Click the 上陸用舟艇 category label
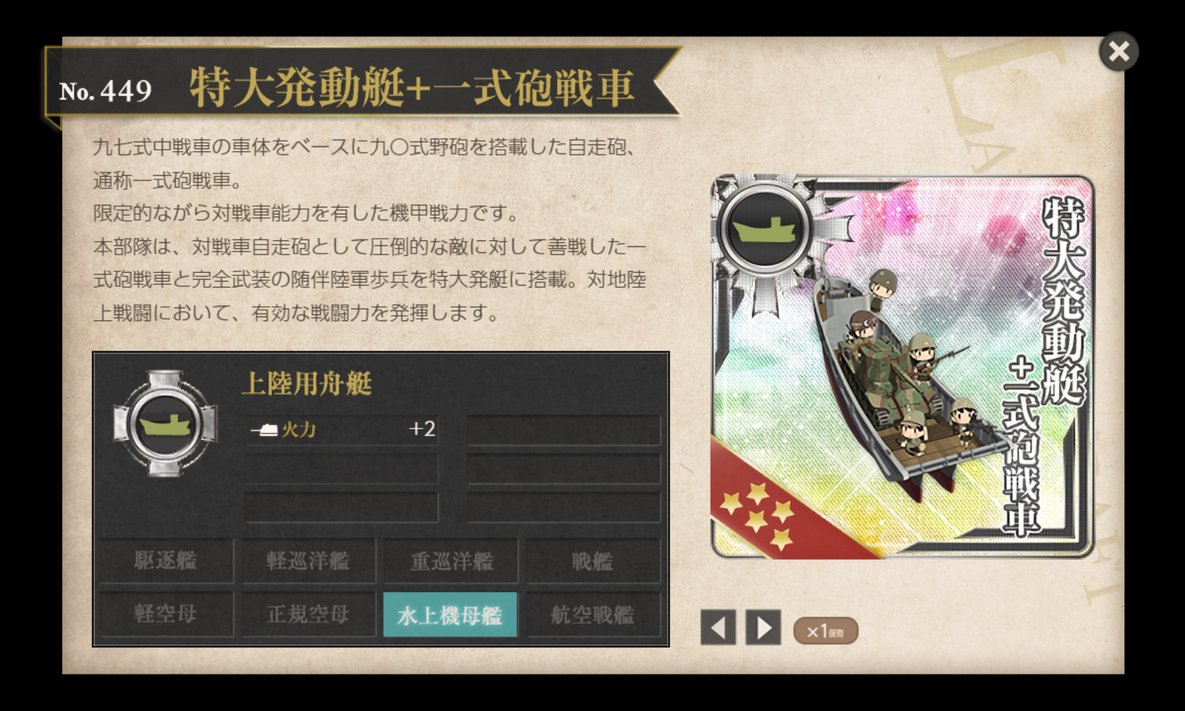 (307, 384)
